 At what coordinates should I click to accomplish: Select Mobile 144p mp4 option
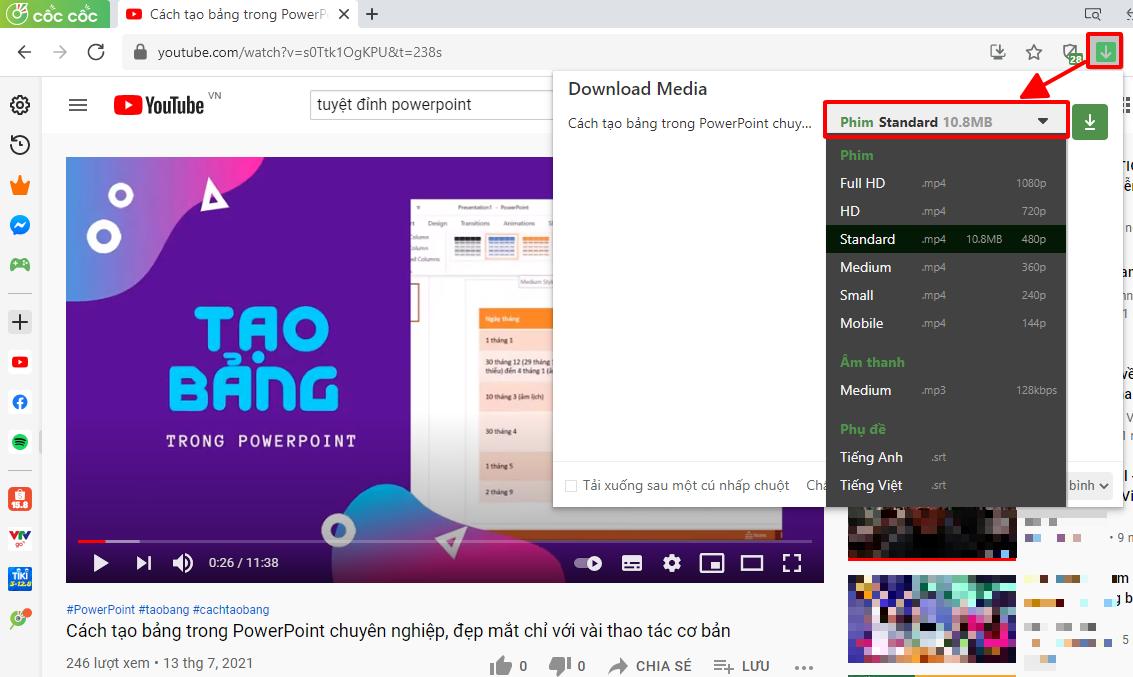point(945,323)
